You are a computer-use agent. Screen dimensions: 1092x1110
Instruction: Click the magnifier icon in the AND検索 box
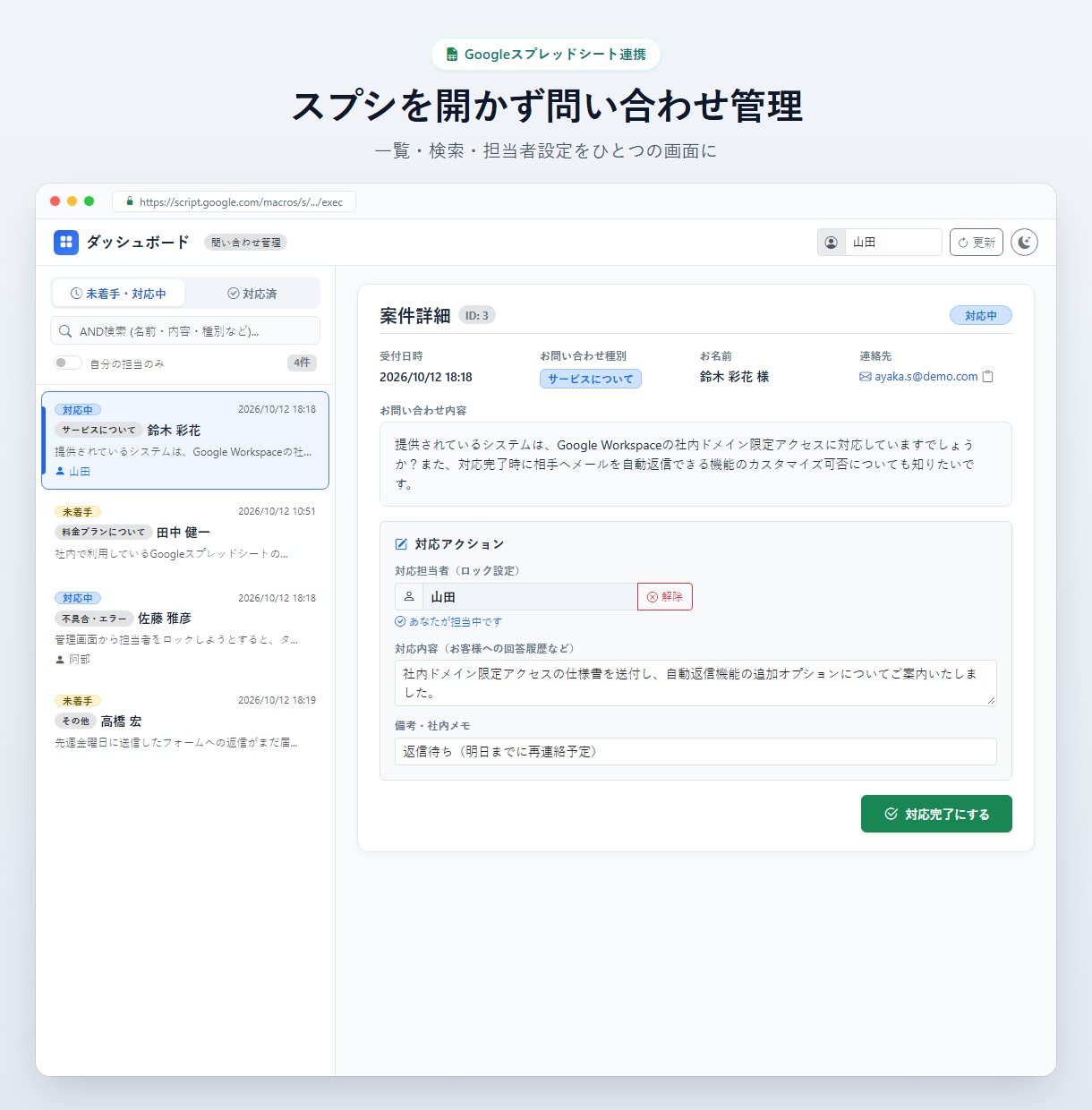[x=65, y=331]
